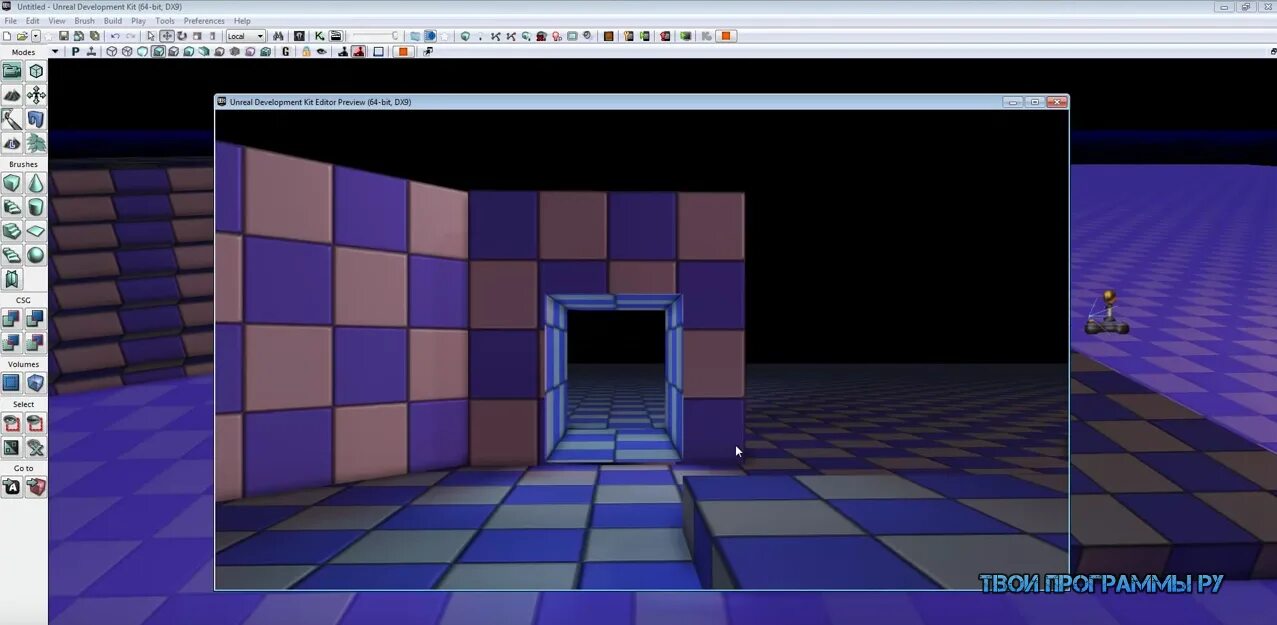Open the Preferences menu
The height and width of the screenshot is (625, 1277).
click(204, 20)
